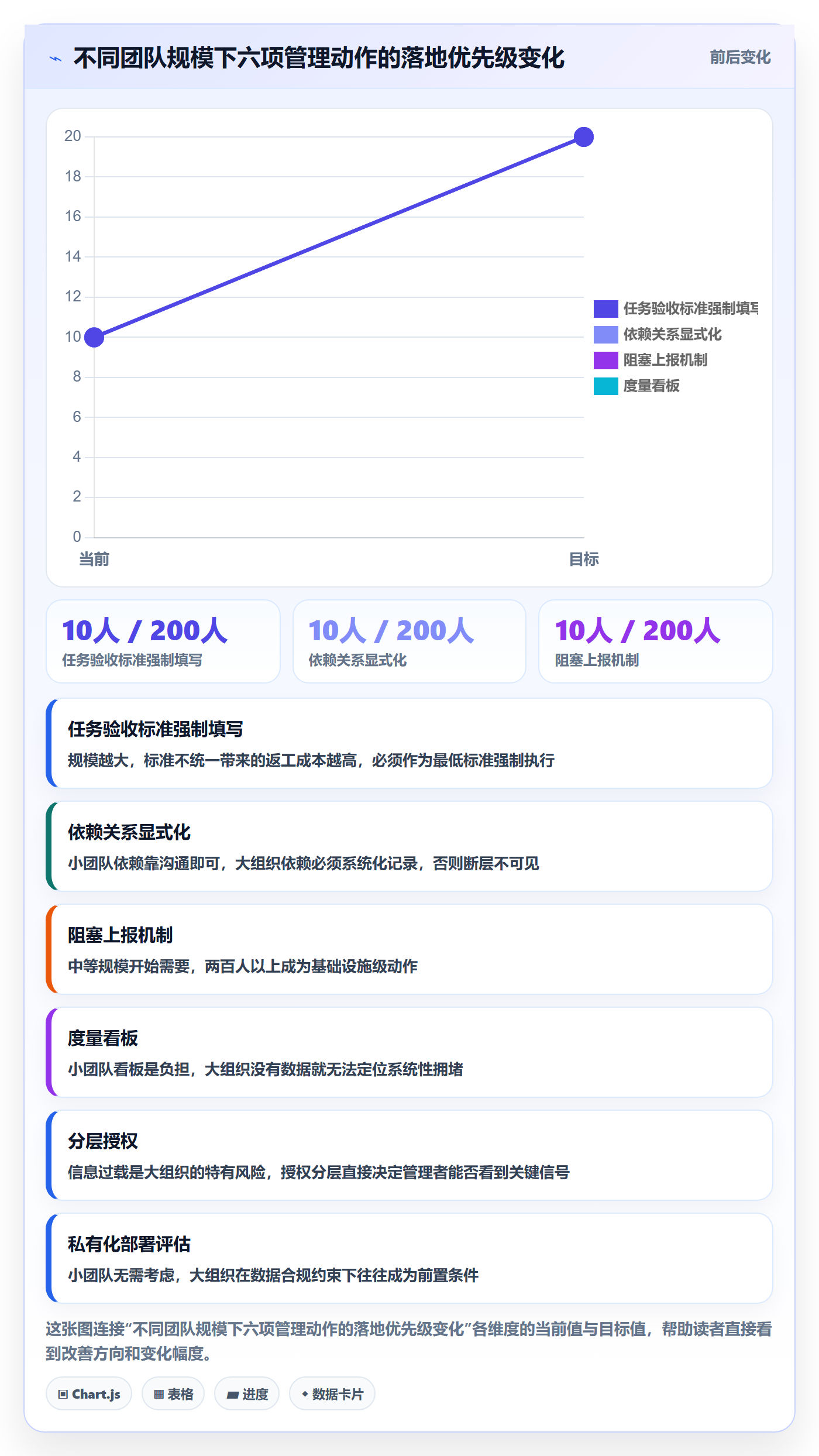
Task: Click the 任务验收标准强制填写 list card heading
Action: coord(156,729)
